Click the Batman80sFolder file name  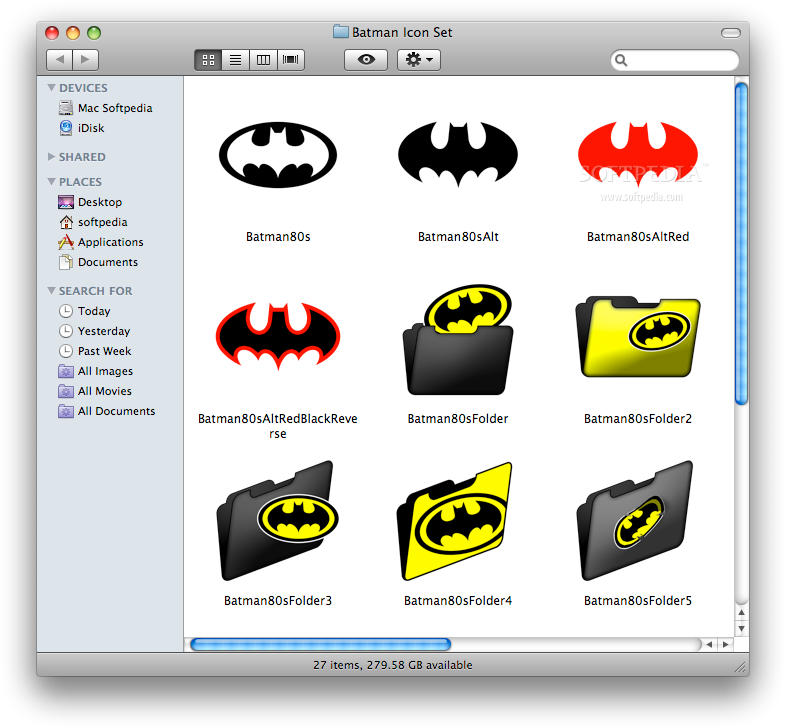[x=458, y=419]
